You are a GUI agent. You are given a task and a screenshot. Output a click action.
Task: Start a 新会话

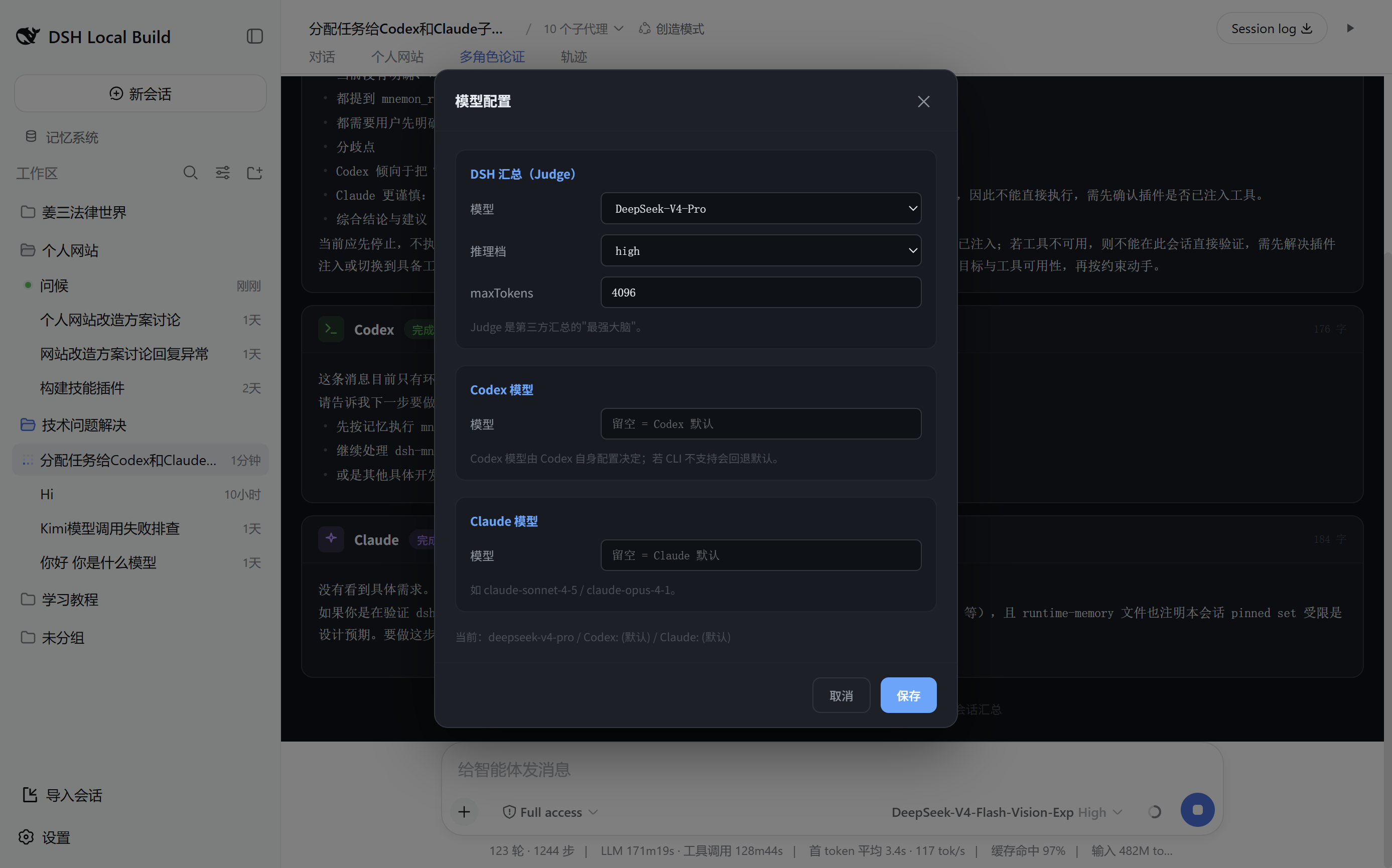point(141,93)
